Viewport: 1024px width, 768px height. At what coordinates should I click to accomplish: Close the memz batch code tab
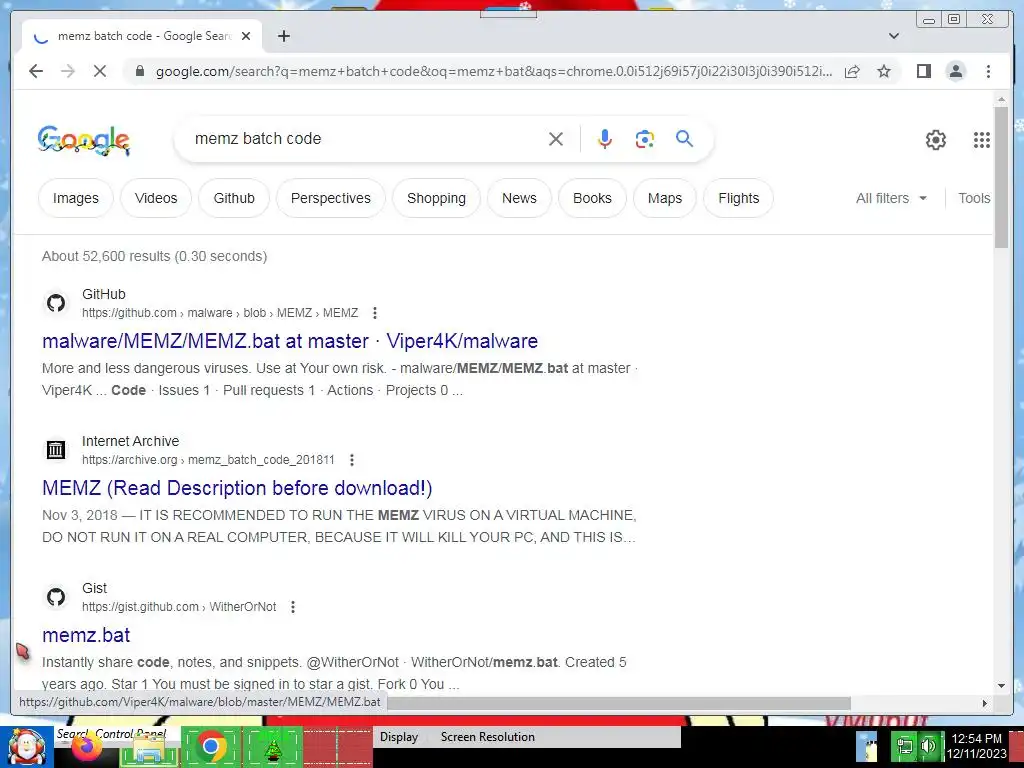(246, 36)
